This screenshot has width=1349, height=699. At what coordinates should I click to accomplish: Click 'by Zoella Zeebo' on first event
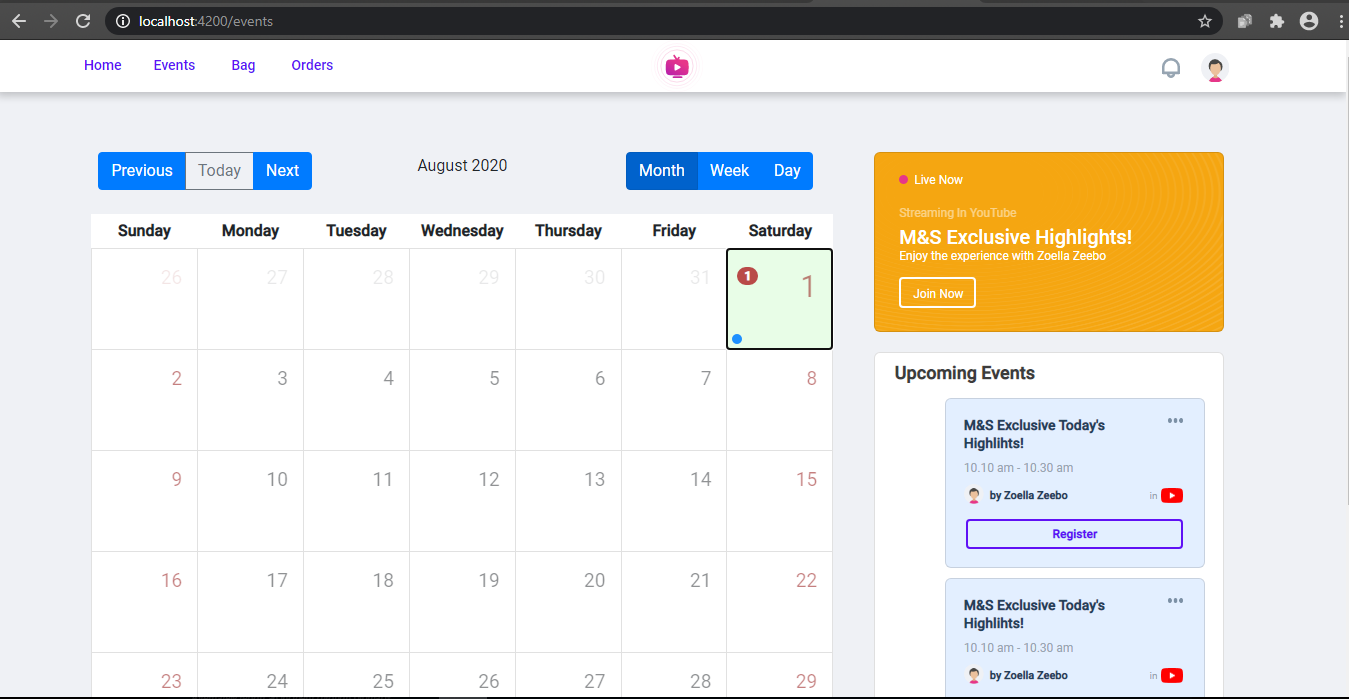pyautogui.click(x=1029, y=495)
